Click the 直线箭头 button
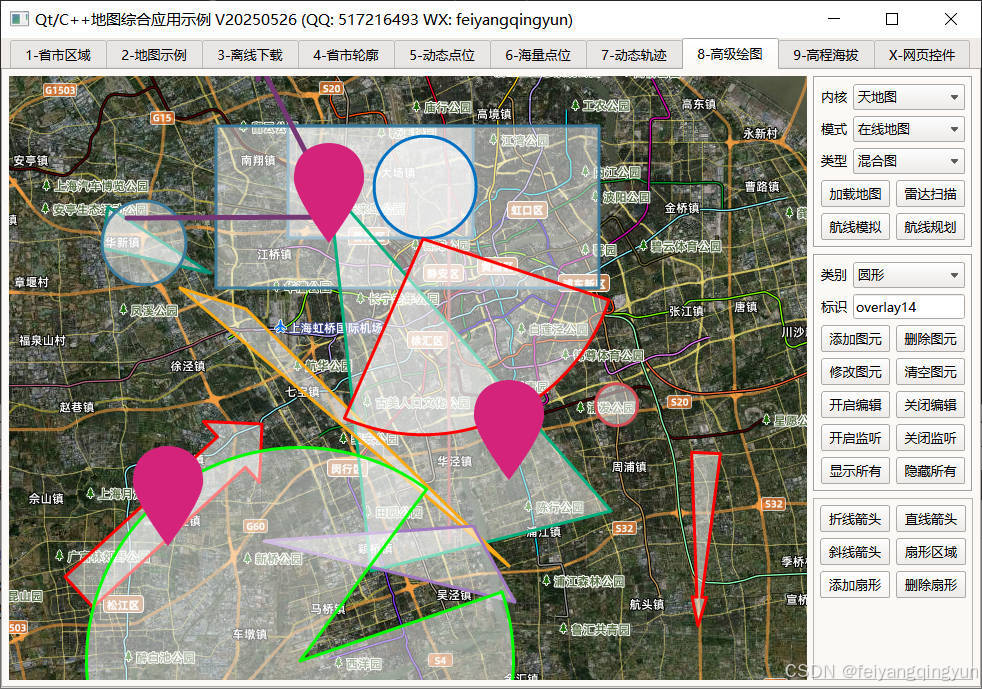Viewport: 982px width, 689px height. [x=930, y=519]
